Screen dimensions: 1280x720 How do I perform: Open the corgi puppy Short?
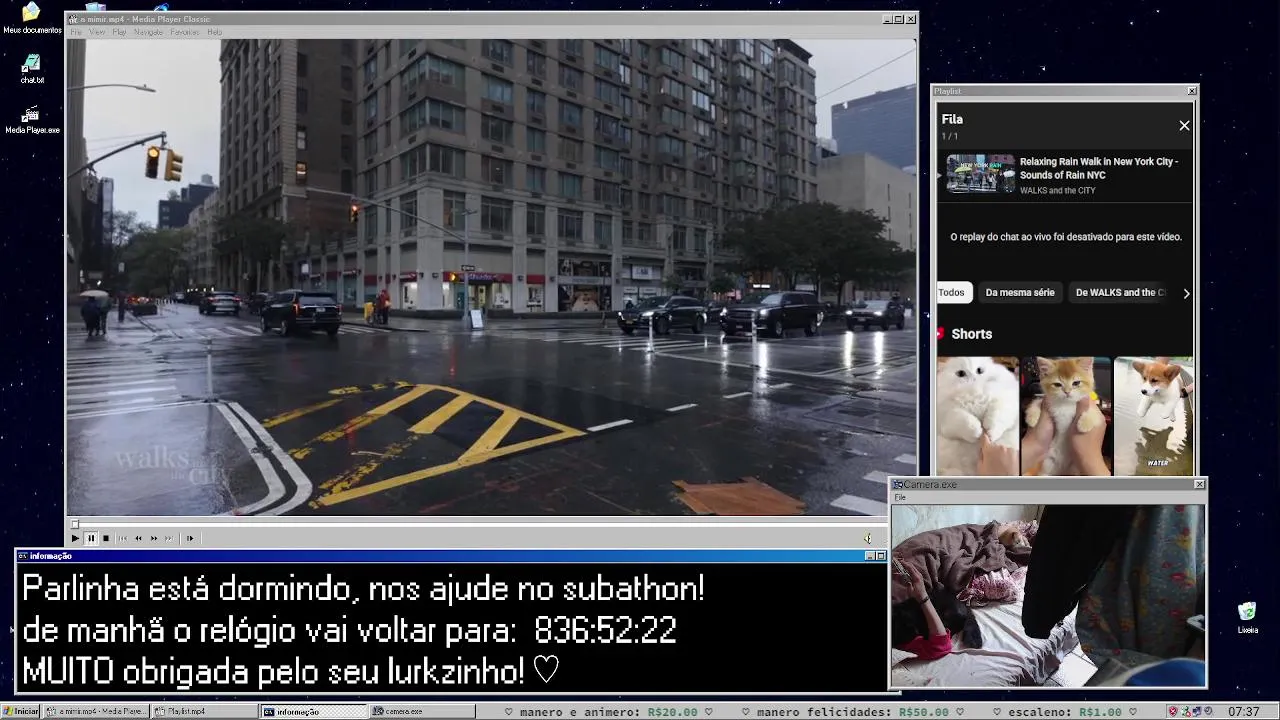coord(1153,415)
